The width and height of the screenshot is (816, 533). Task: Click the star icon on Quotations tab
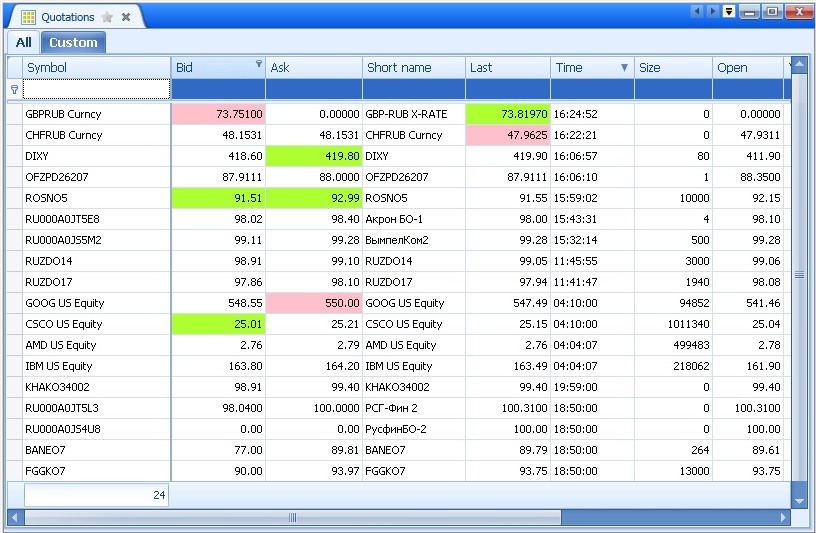tap(106, 17)
